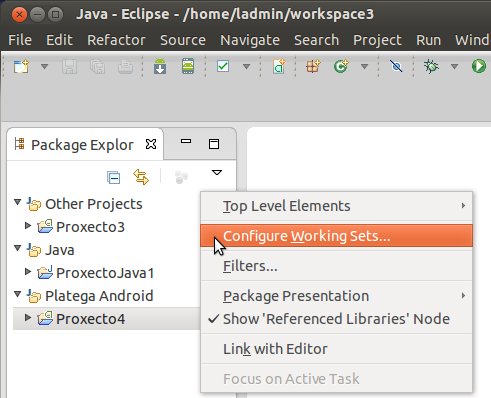Click the Proxecto4 project folder icon

coord(45,318)
